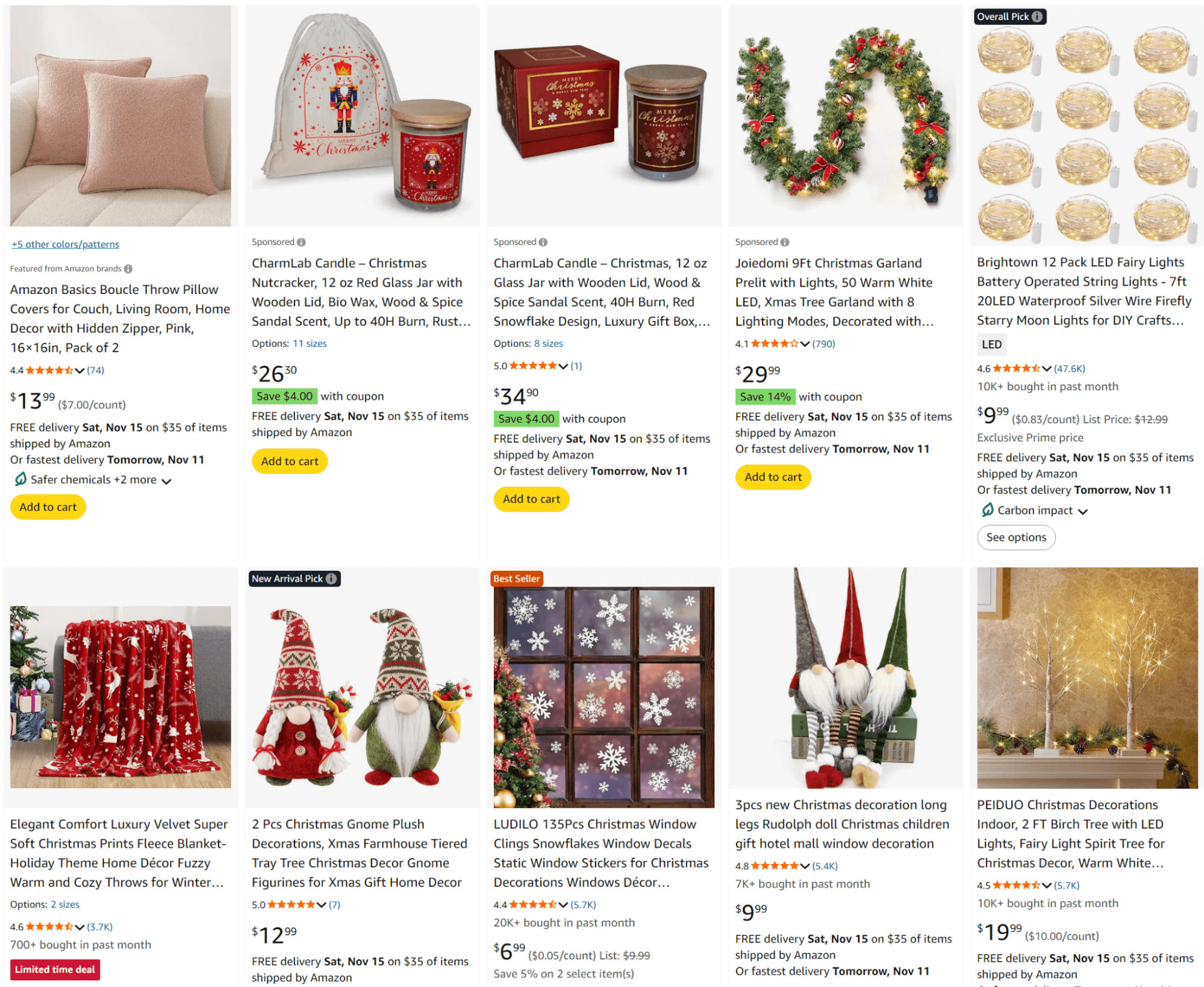Screen dimensions: 1204x987
Task: Click info icon next to Overall Pick badge
Action: (1037, 17)
